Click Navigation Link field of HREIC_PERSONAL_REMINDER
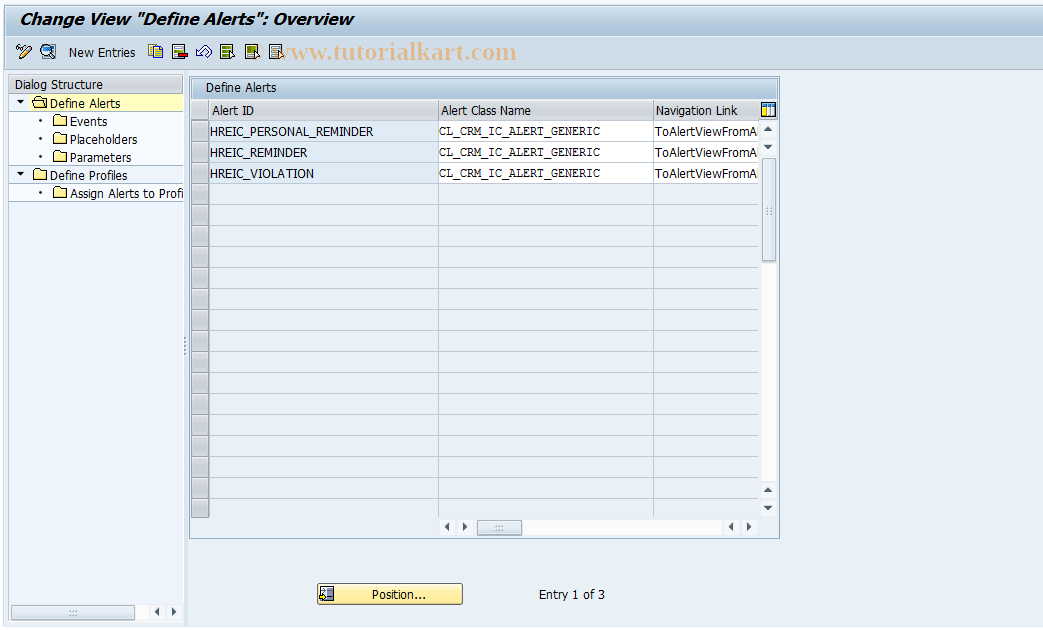Viewport: 1043px width, 630px height. tap(706, 131)
